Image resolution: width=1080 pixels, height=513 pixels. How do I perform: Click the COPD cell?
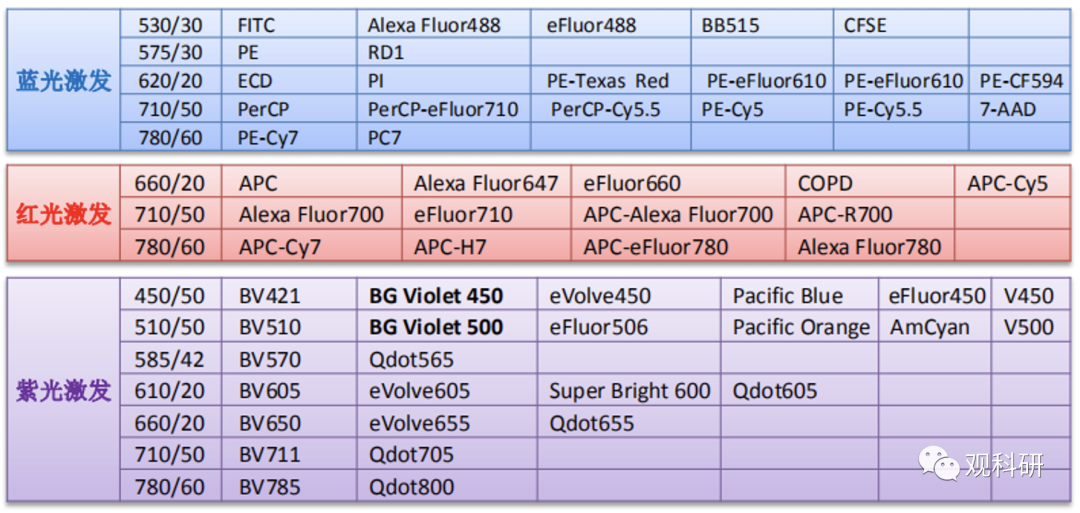pyautogui.click(x=825, y=183)
